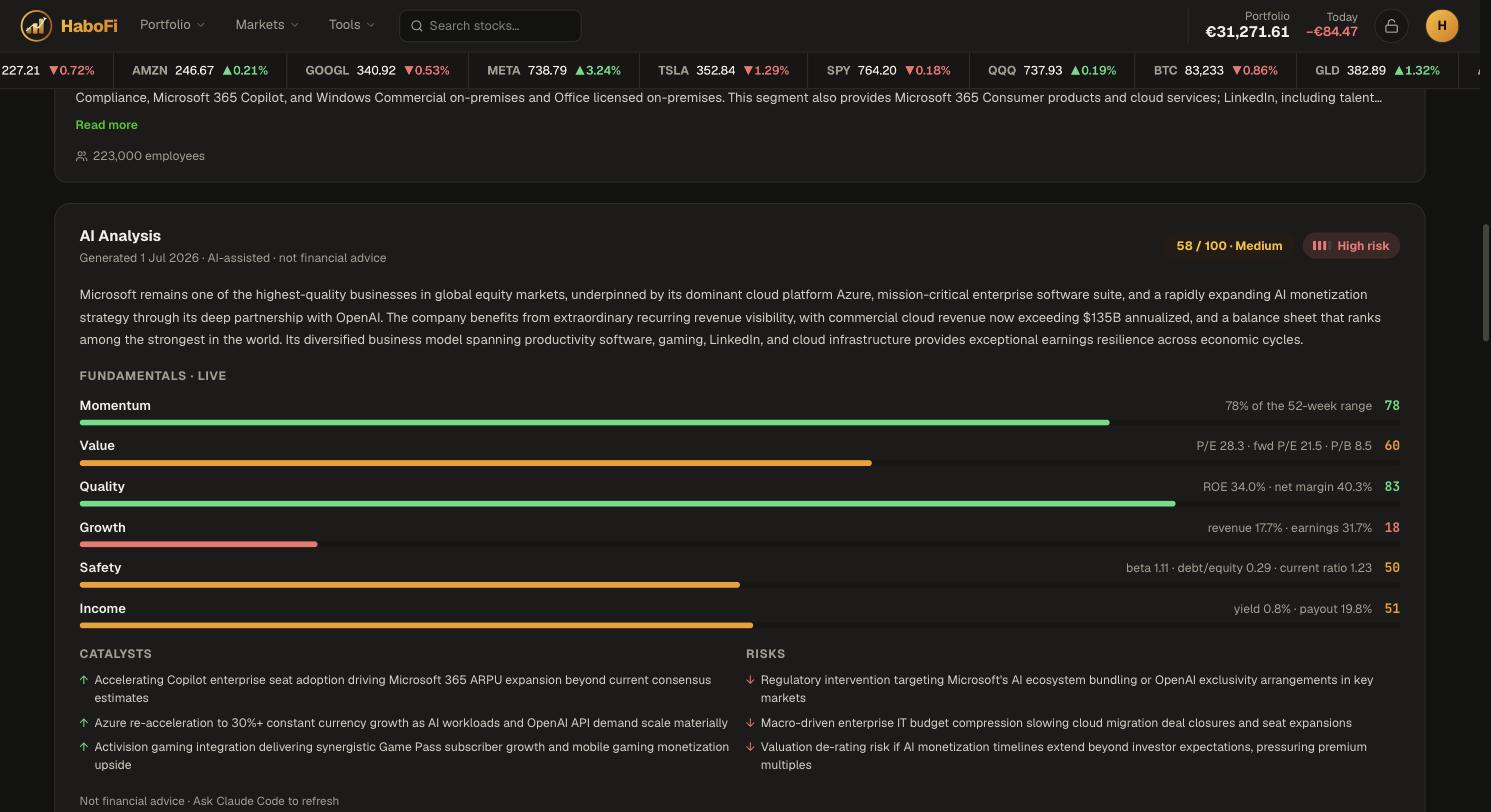This screenshot has width=1491, height=812.
Task: Open META in the ticker strip
Action: coord(554,71)
